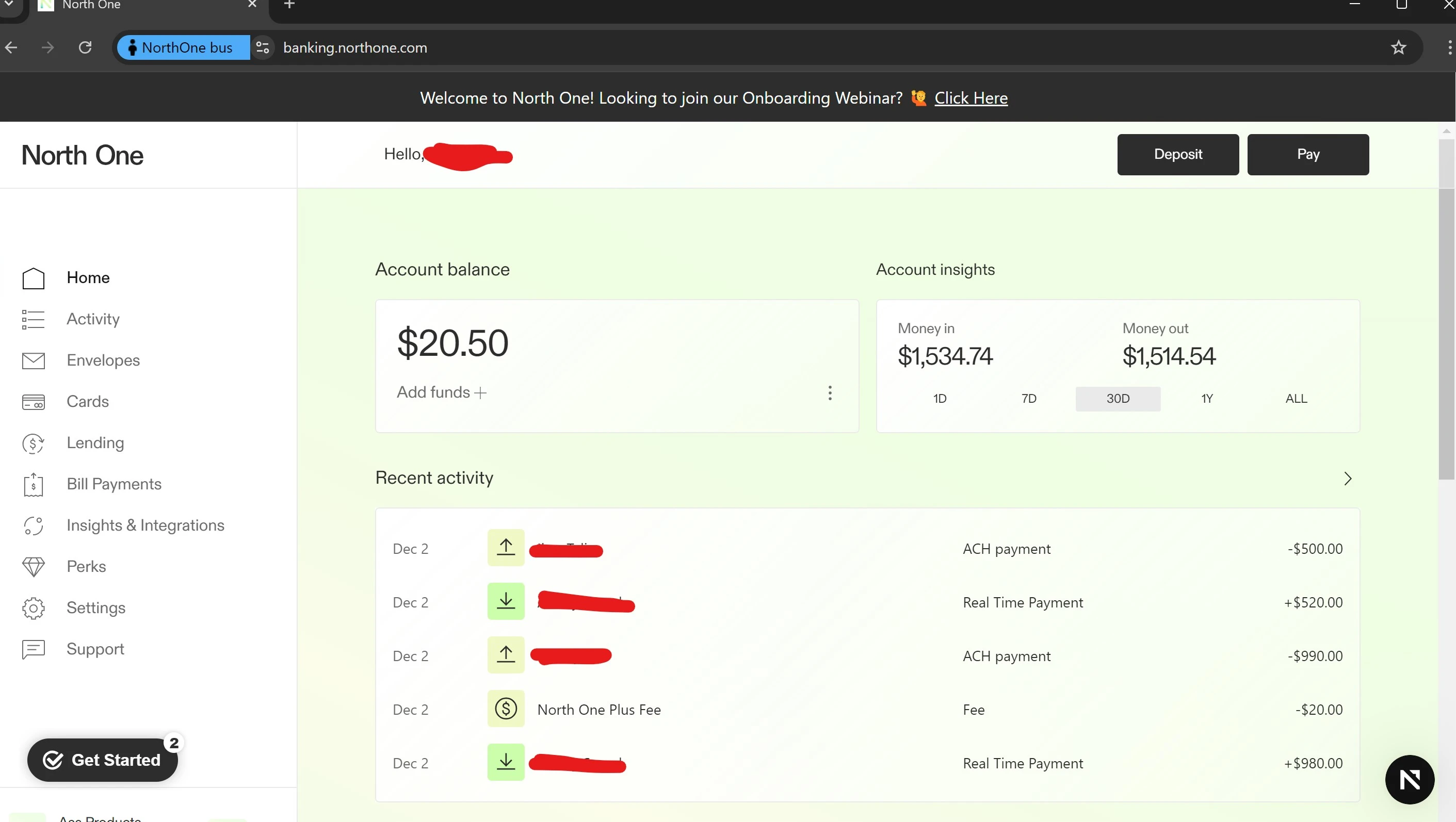
Task: Open the Cards menu item
Action: (x=88, y=402)
